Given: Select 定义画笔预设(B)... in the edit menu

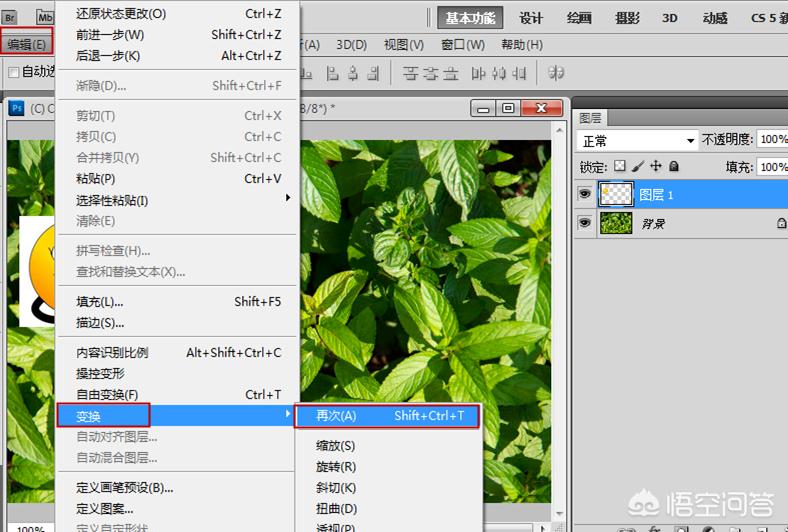Looking at the screenshot, I should pos(178,487).
